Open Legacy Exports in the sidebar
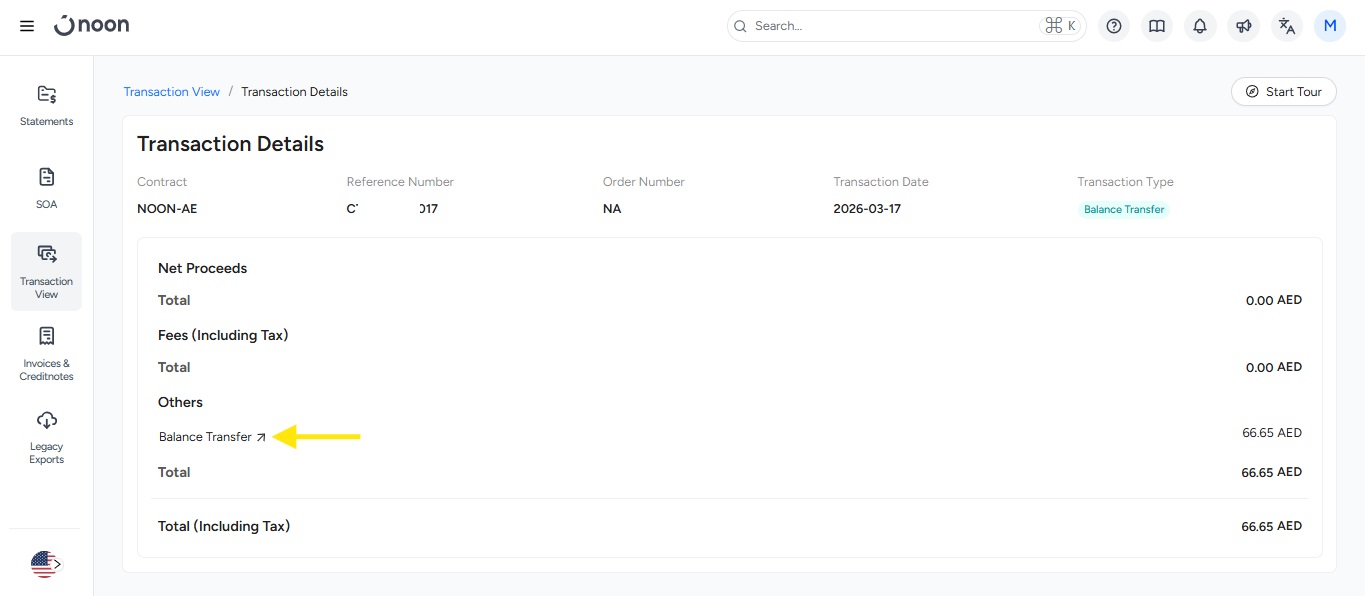The width and height of the screenshot is (1365, 596). point(46,437)
